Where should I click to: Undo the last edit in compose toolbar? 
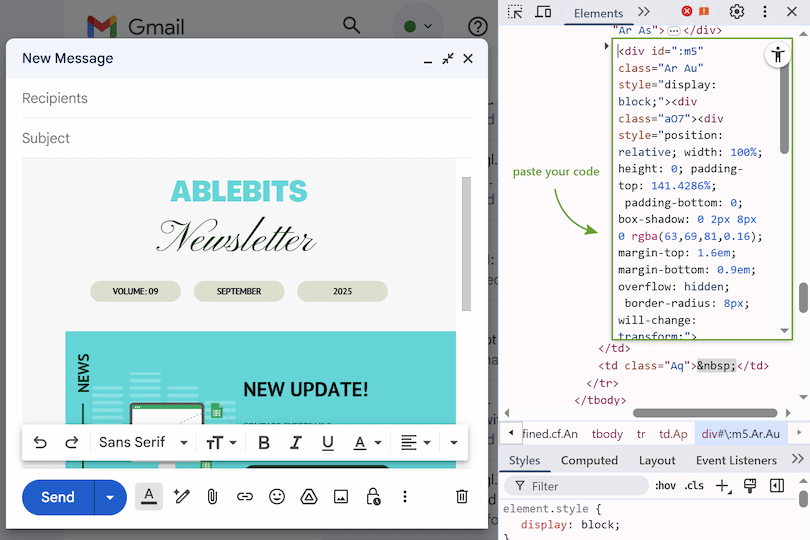tap(40, 442)
